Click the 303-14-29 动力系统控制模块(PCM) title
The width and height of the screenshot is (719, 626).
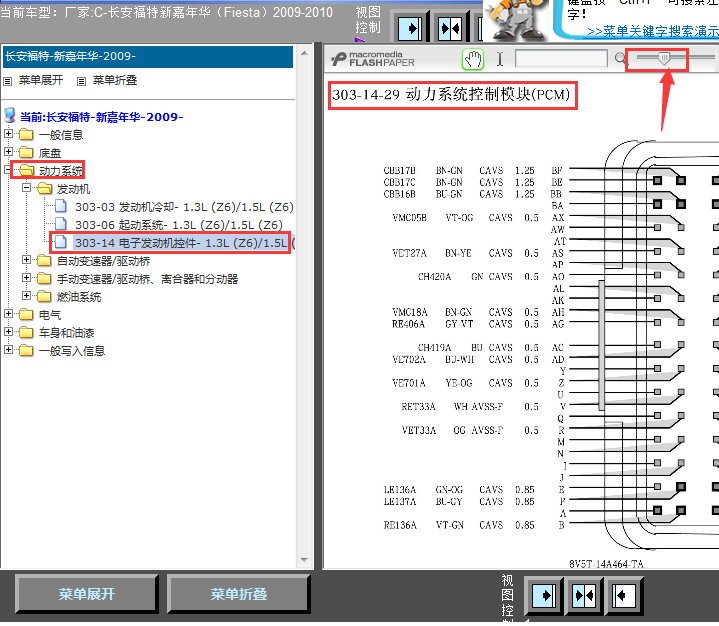pos(451,95)
